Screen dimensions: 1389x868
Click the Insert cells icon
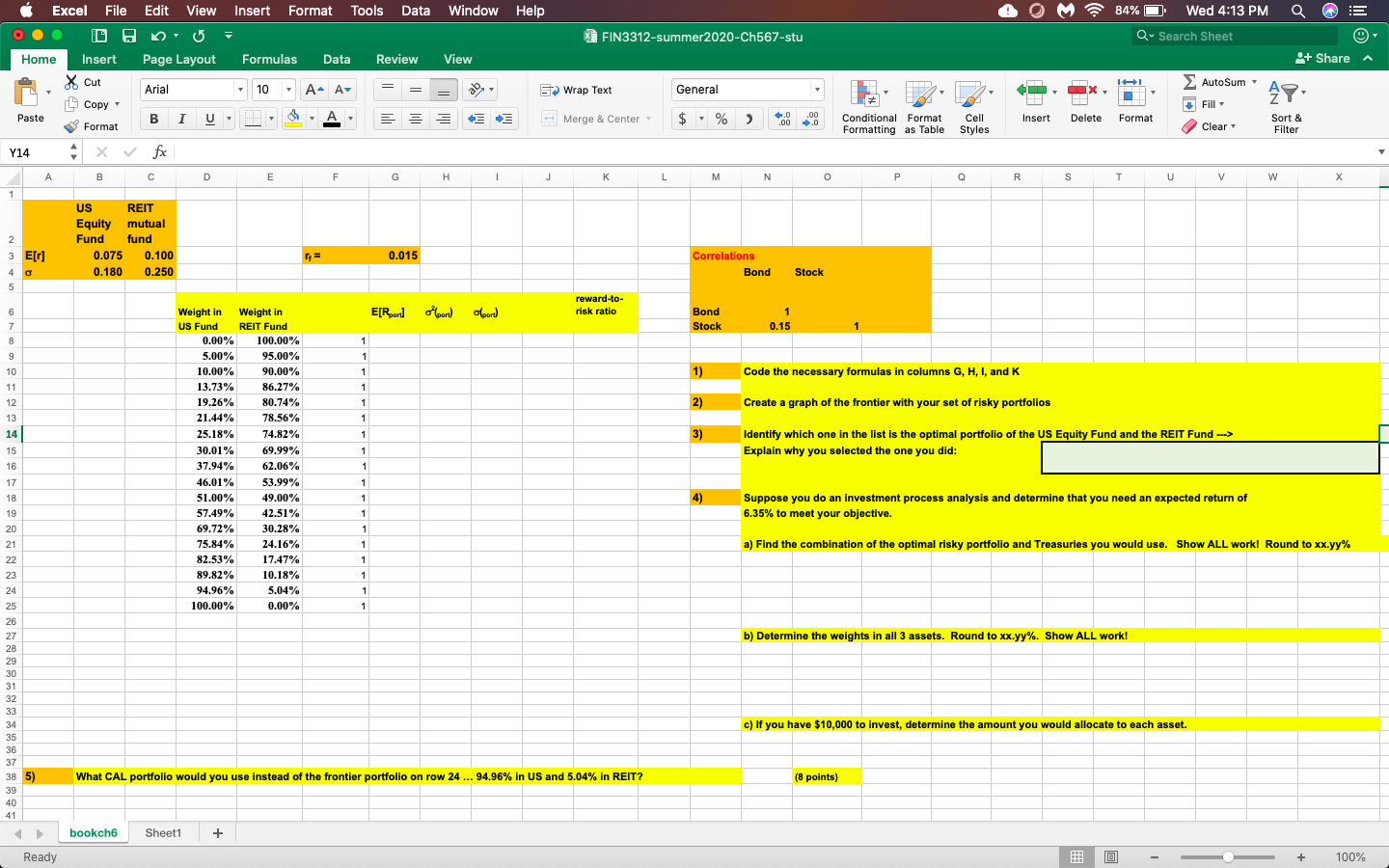tap(1032, 94)
